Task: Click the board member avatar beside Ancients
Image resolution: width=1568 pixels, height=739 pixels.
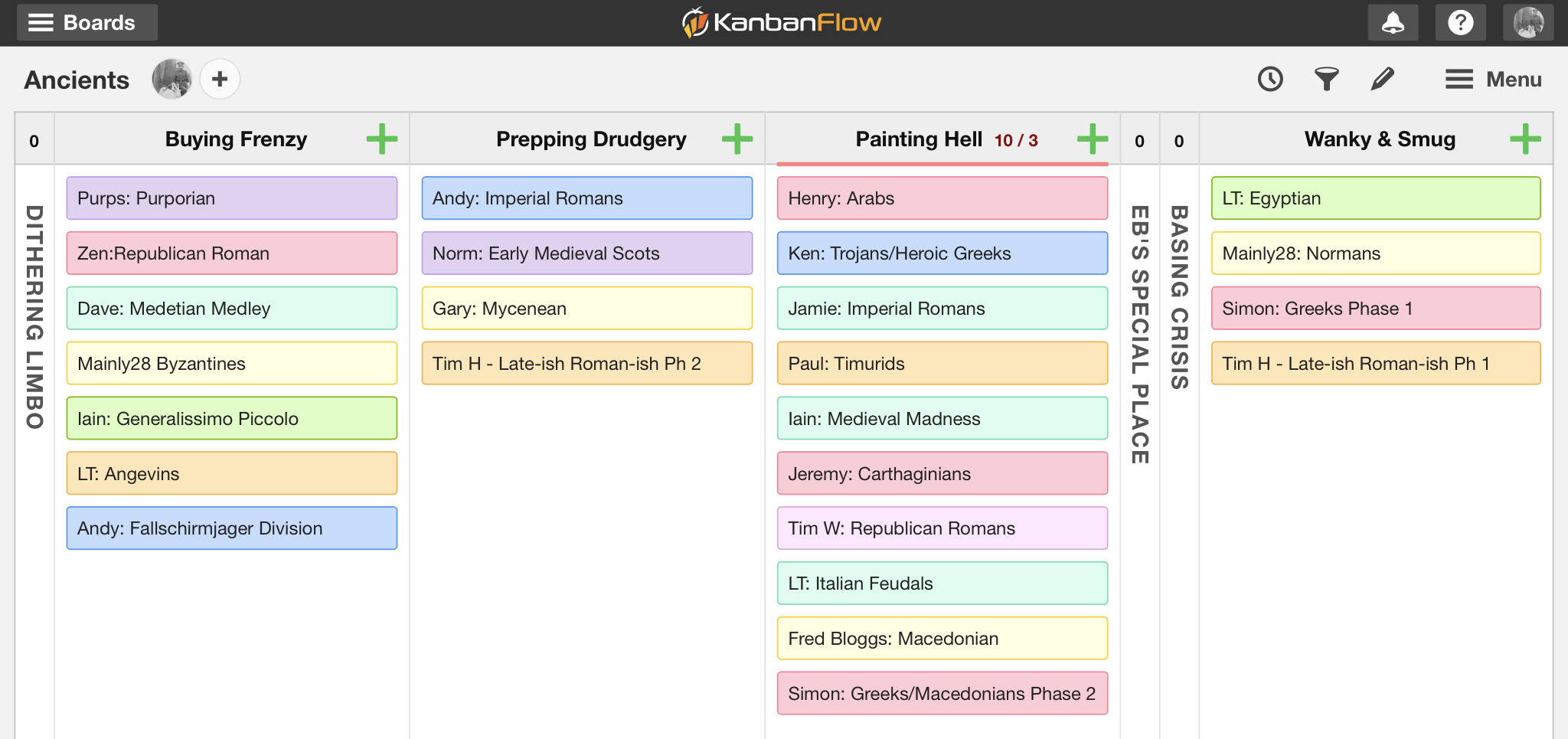Action: coord(172,79)
